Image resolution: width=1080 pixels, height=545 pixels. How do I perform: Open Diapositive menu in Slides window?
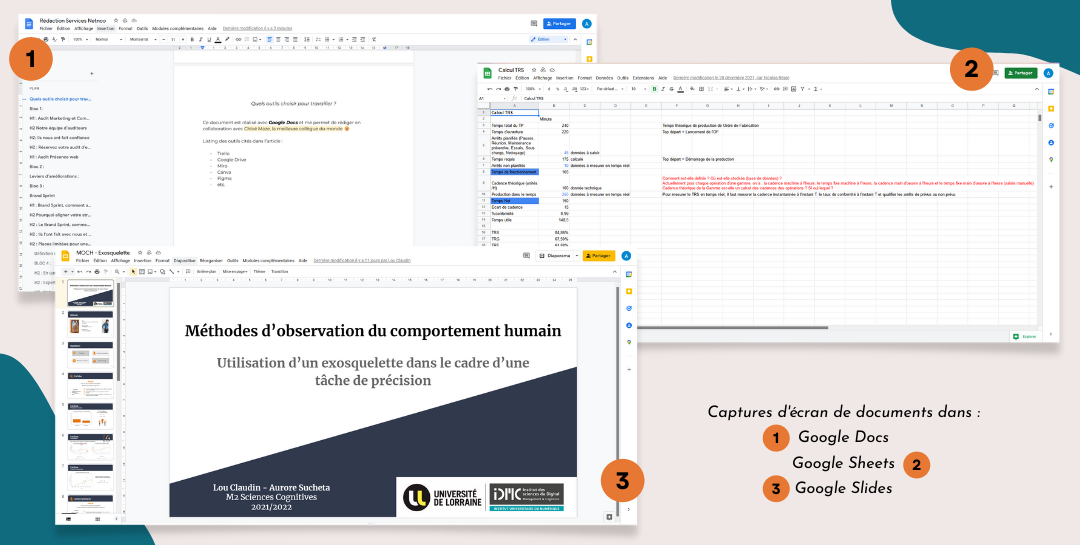(x=185, y=260)
